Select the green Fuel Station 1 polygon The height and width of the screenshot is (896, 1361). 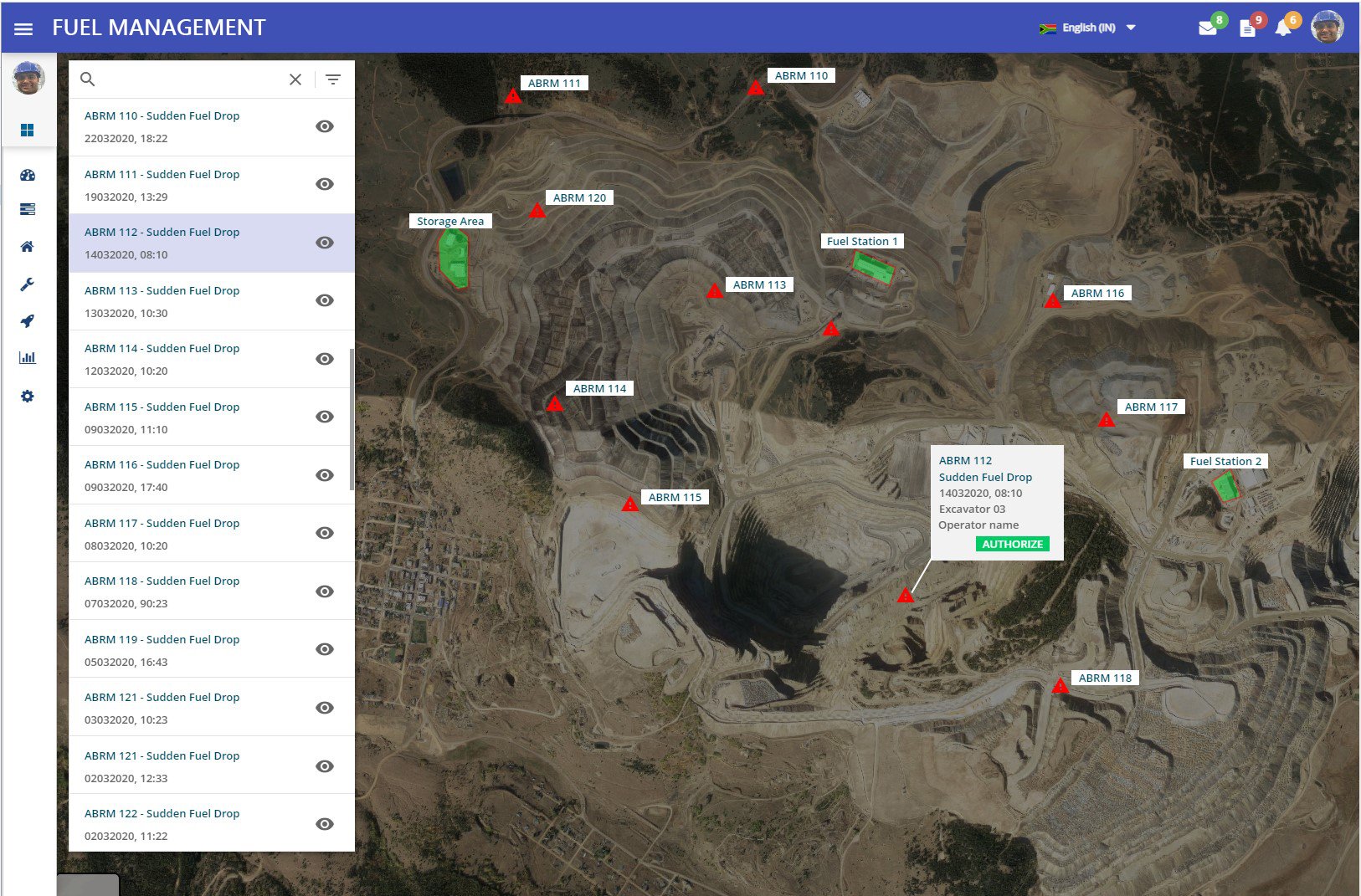click(x=873, y=268)
